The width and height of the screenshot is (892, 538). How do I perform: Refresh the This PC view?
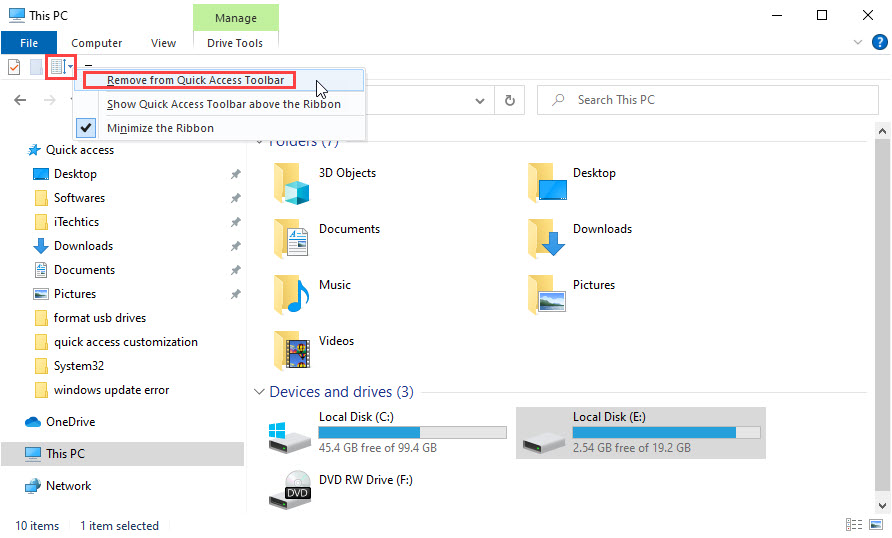[510, 100]
